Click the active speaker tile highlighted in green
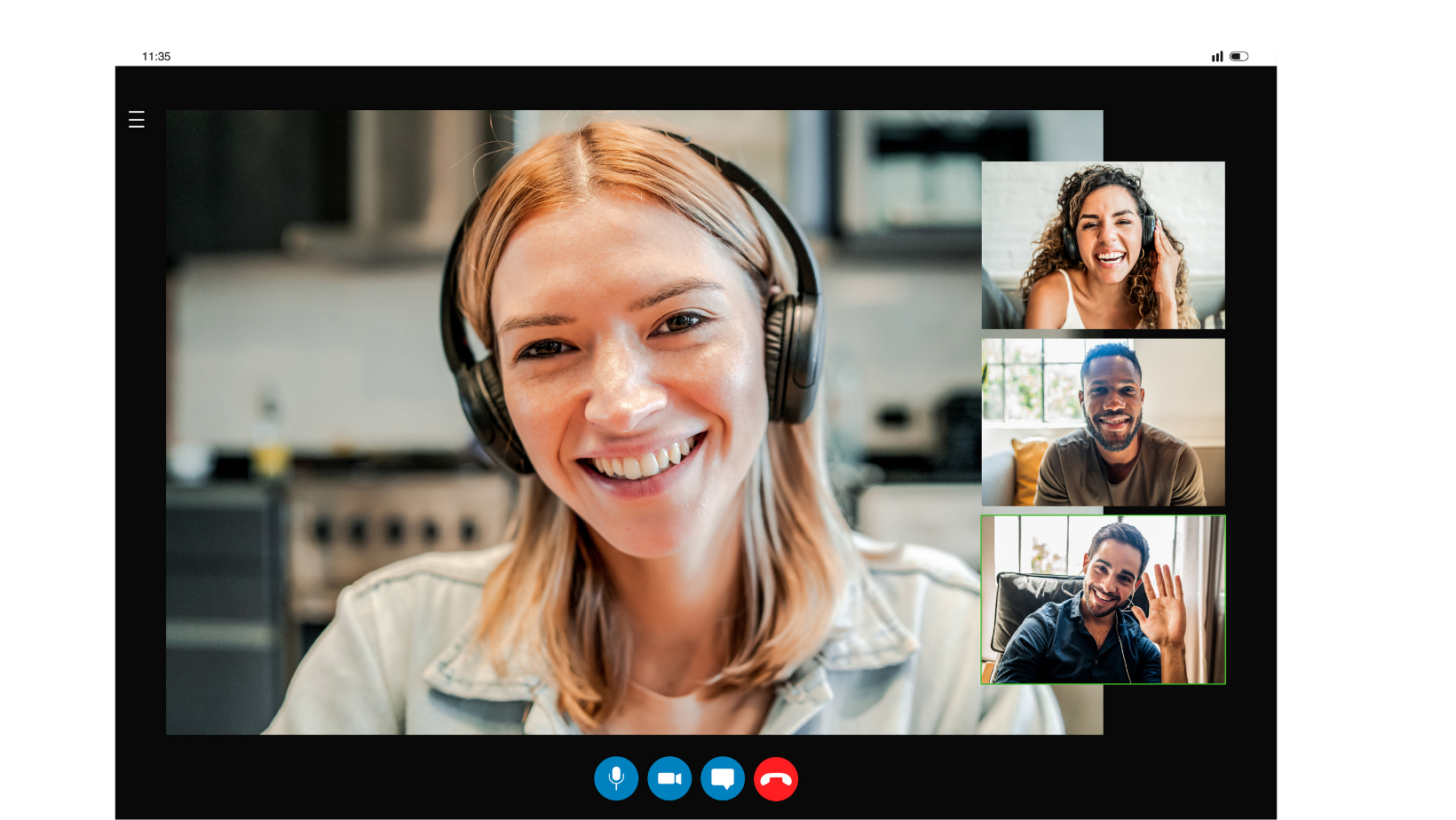Screen dimensions: 1456x820 [x=1103, y=600]
